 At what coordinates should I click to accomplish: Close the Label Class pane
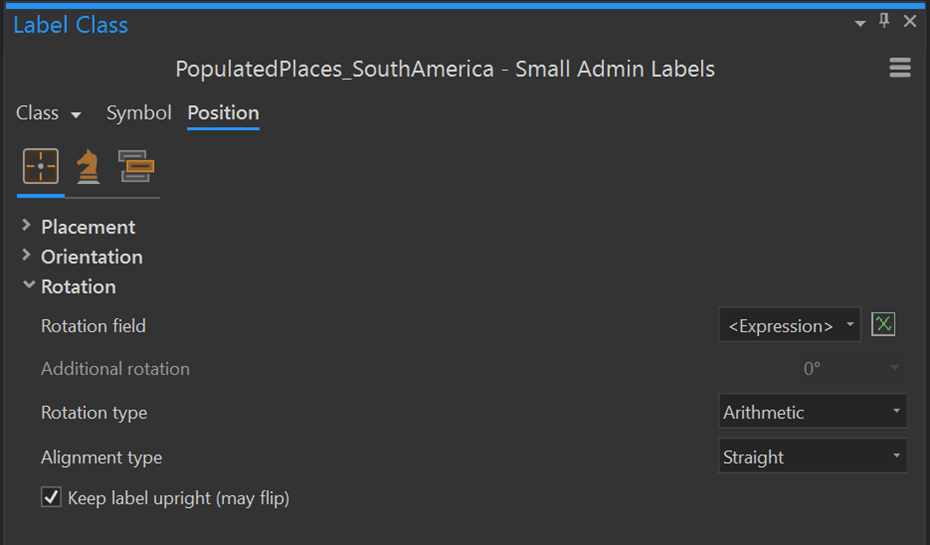coord(910,21)
